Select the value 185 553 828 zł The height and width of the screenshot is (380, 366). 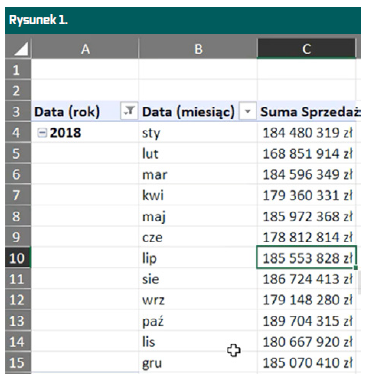click(x=307, y=258)
